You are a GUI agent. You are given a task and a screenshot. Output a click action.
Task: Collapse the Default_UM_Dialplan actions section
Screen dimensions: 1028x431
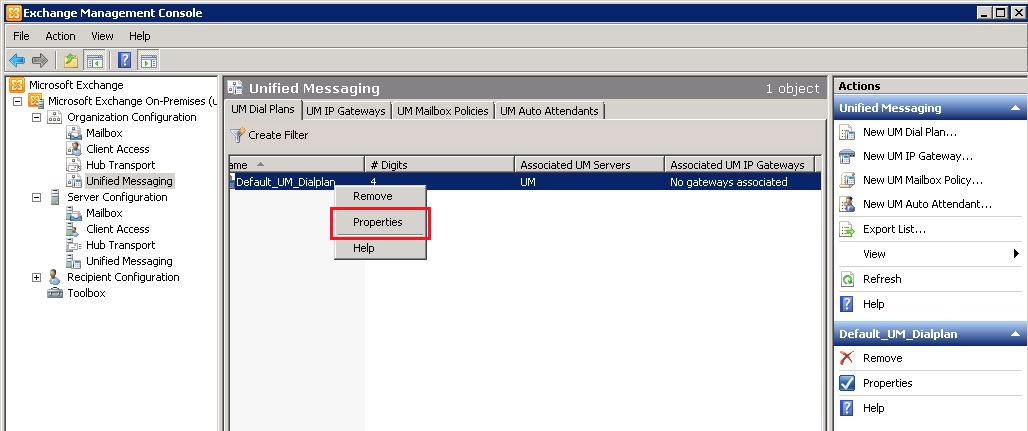point(1016,334)
